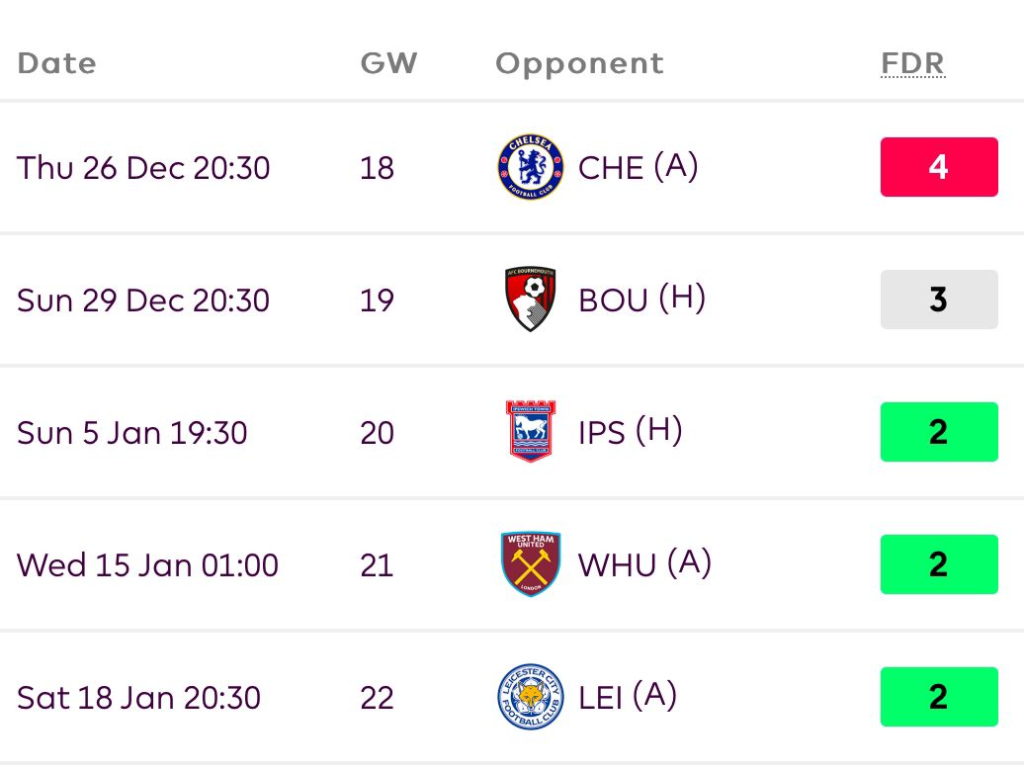Select the WHU (A) opponent label
Viewport: 1024px width, 774px height.
coord(644,564)
